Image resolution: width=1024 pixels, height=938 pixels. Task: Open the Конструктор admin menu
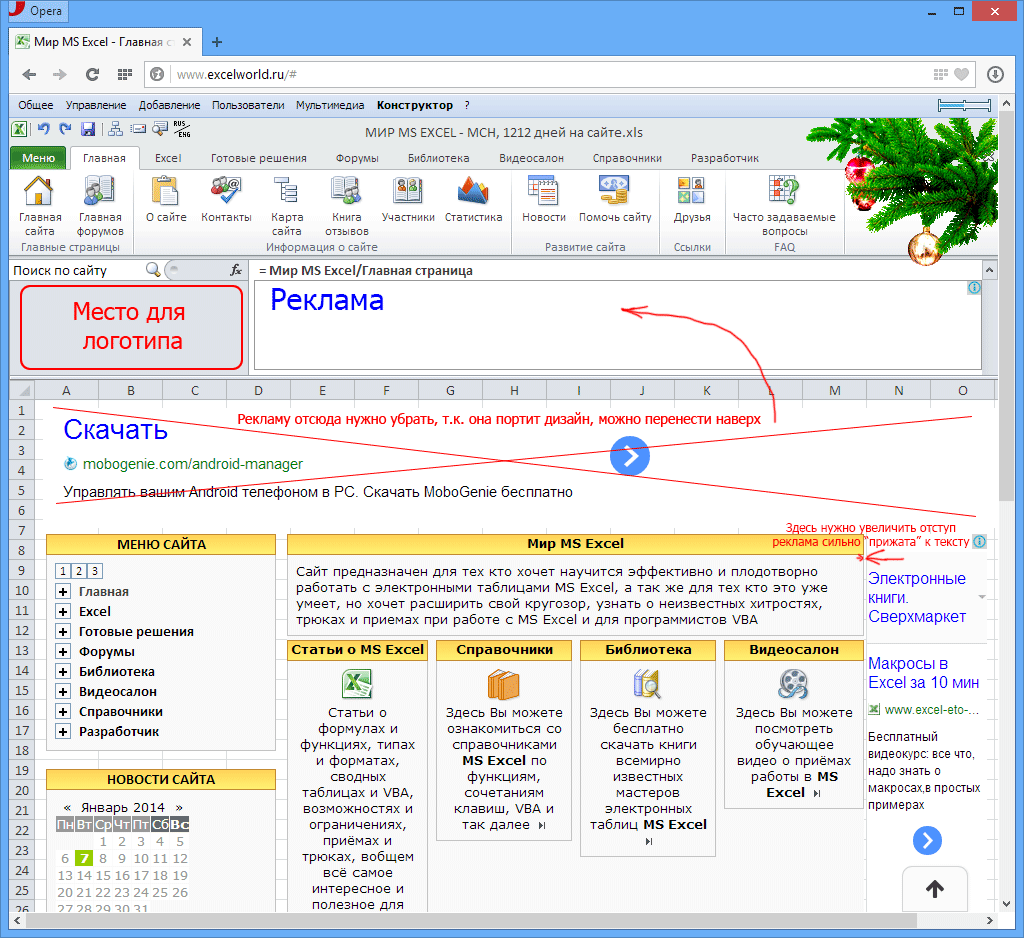coord(415,105)
